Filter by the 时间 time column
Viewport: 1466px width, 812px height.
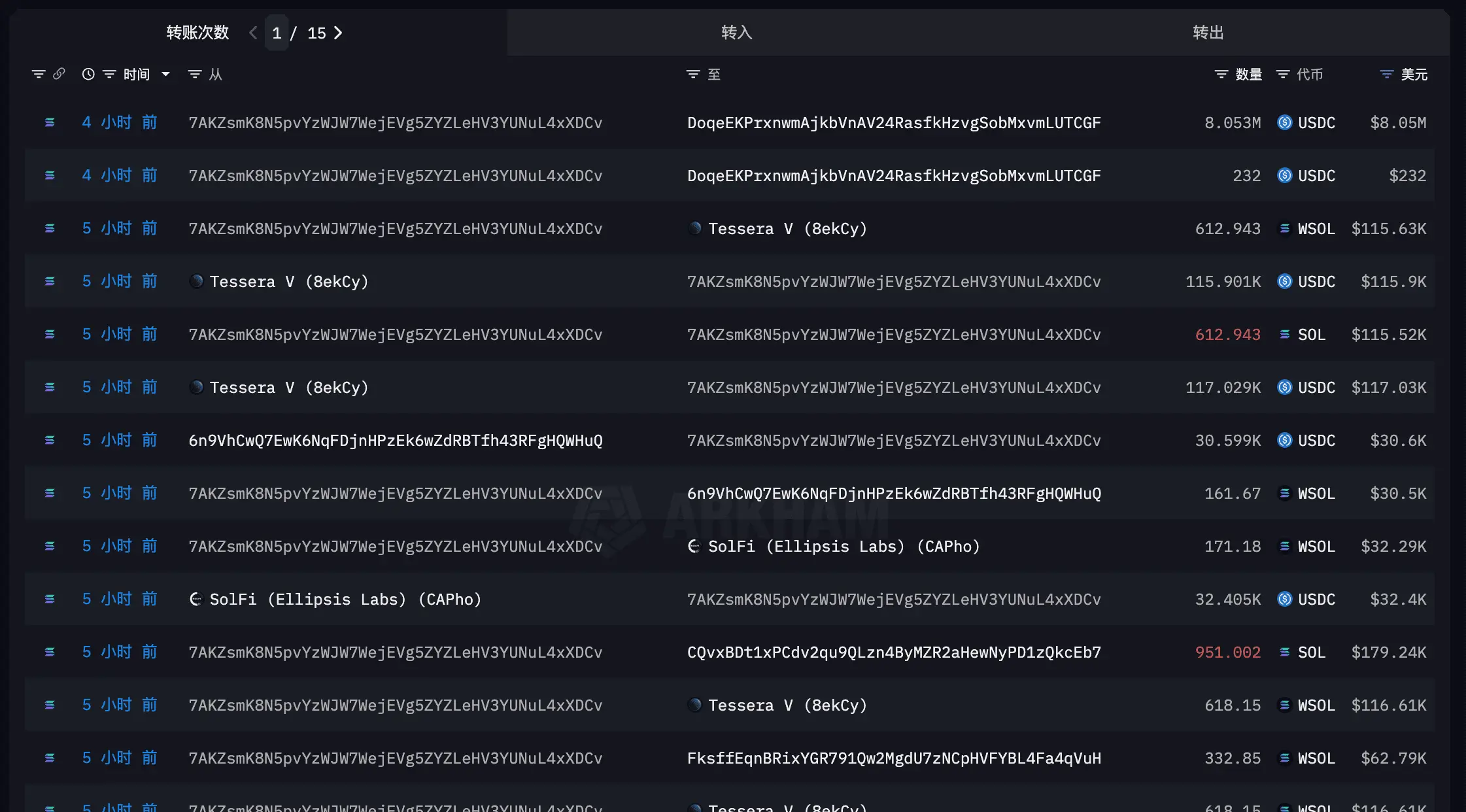(109, 75)
